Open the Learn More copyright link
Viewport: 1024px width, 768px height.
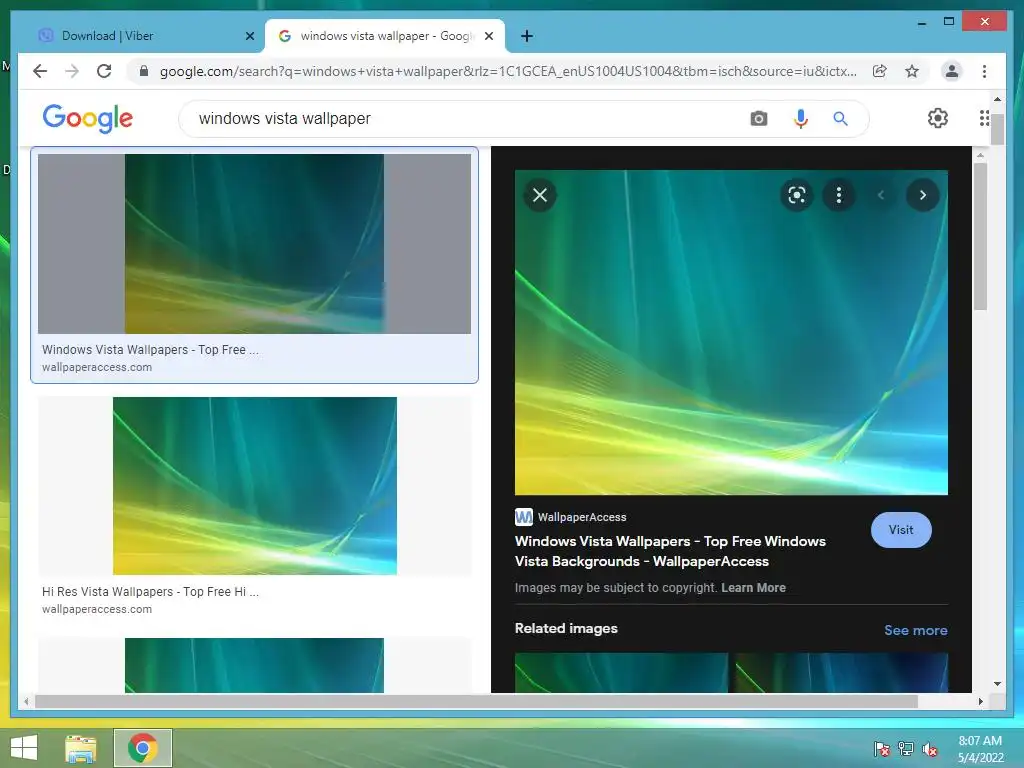[x=753, y=588]
